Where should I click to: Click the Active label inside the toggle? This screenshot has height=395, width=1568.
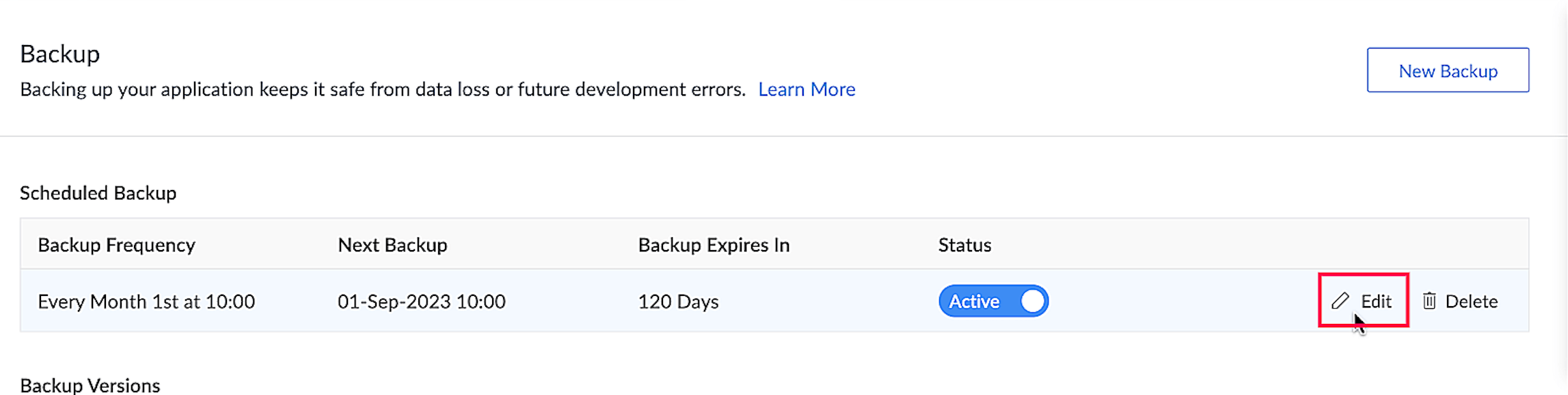974,301
